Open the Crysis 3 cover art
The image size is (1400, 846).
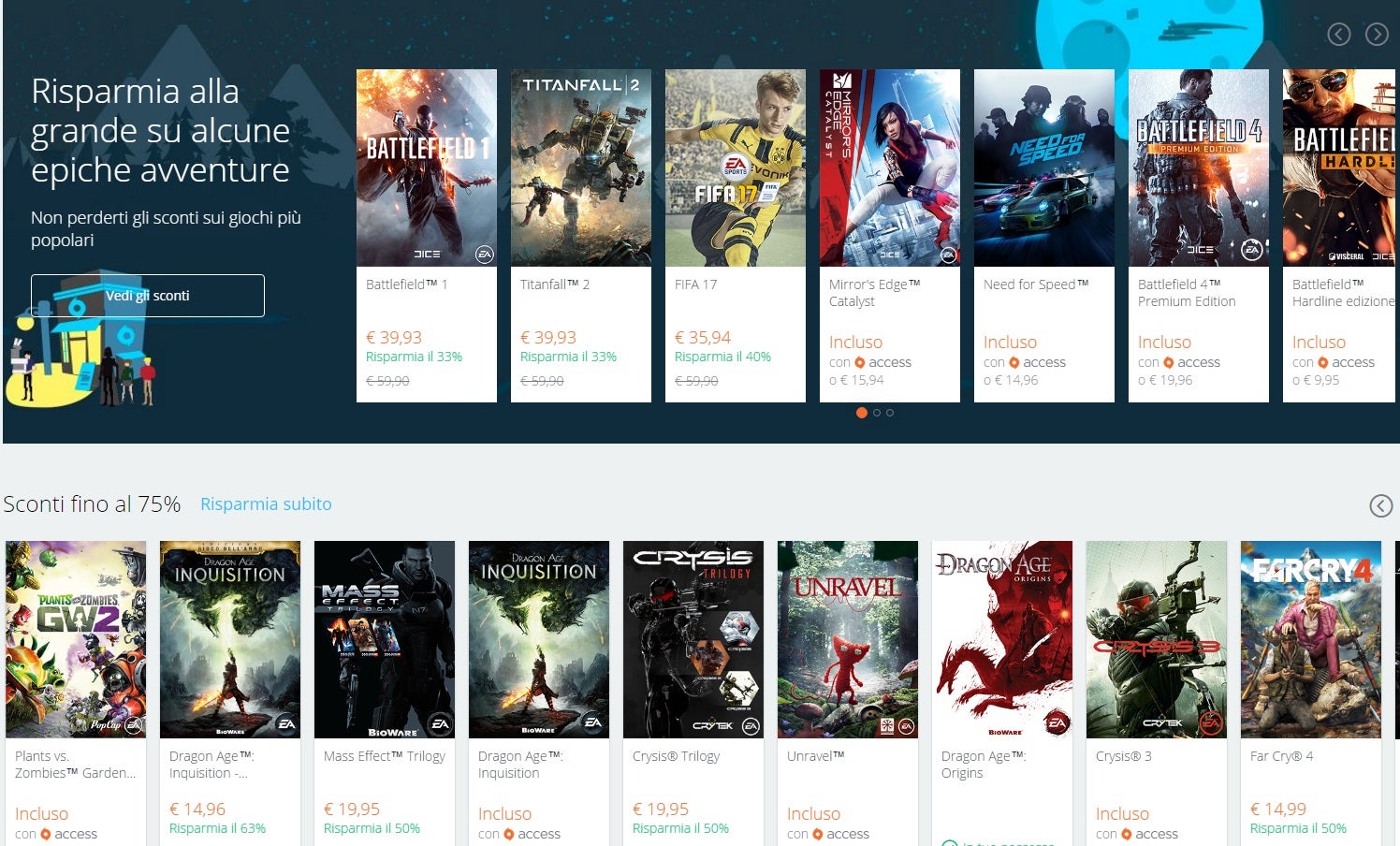1157,639
